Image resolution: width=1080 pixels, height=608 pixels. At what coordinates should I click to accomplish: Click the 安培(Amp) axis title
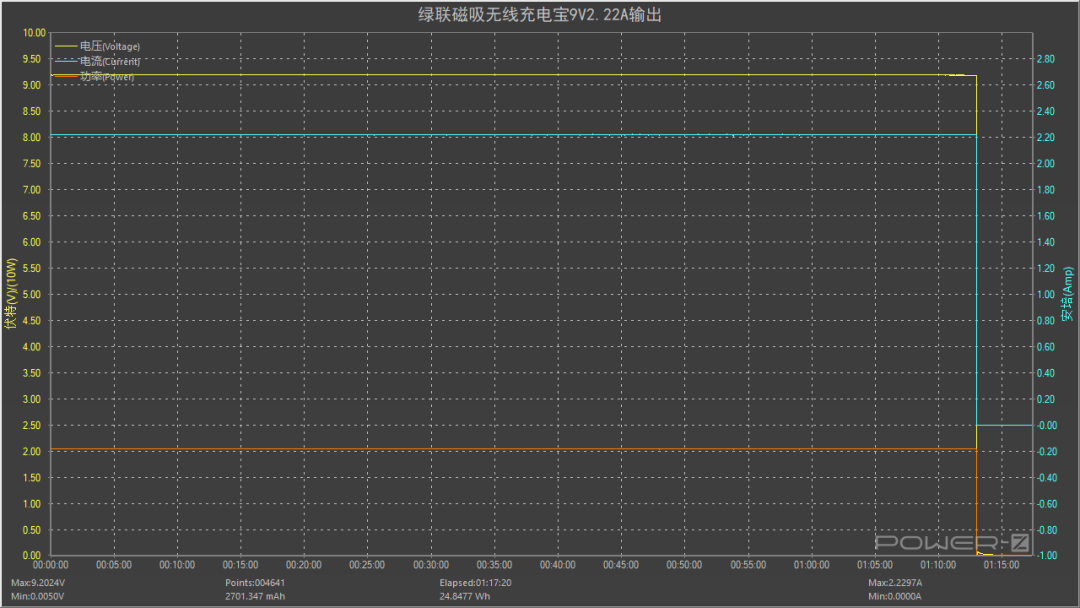coord(1067,294)
